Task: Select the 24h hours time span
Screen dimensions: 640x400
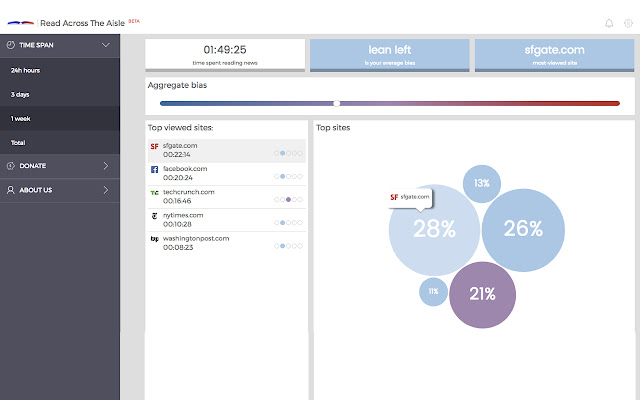Action: pyautogui.click(x=26, y=71)
